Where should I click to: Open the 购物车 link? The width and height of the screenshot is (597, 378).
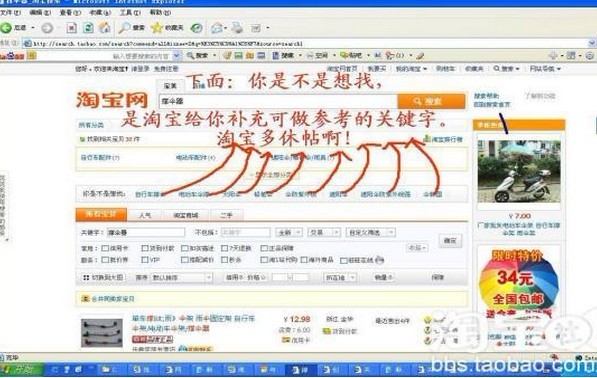click(x=445, y=69)
